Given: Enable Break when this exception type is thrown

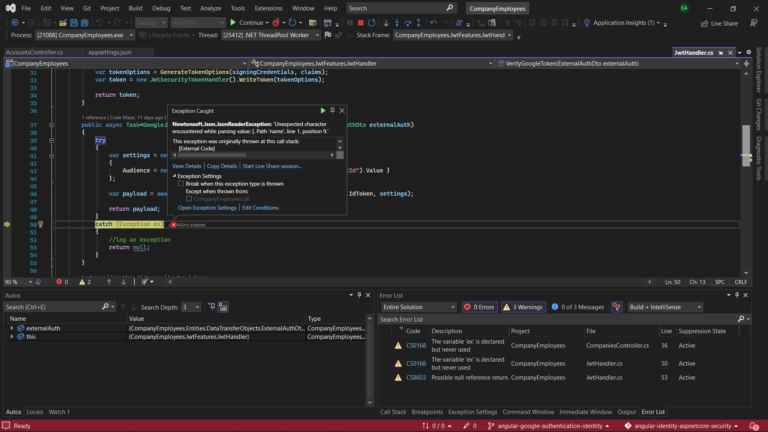Looking at the screenshot, I should pyautogui.click(x=181, y=184).
